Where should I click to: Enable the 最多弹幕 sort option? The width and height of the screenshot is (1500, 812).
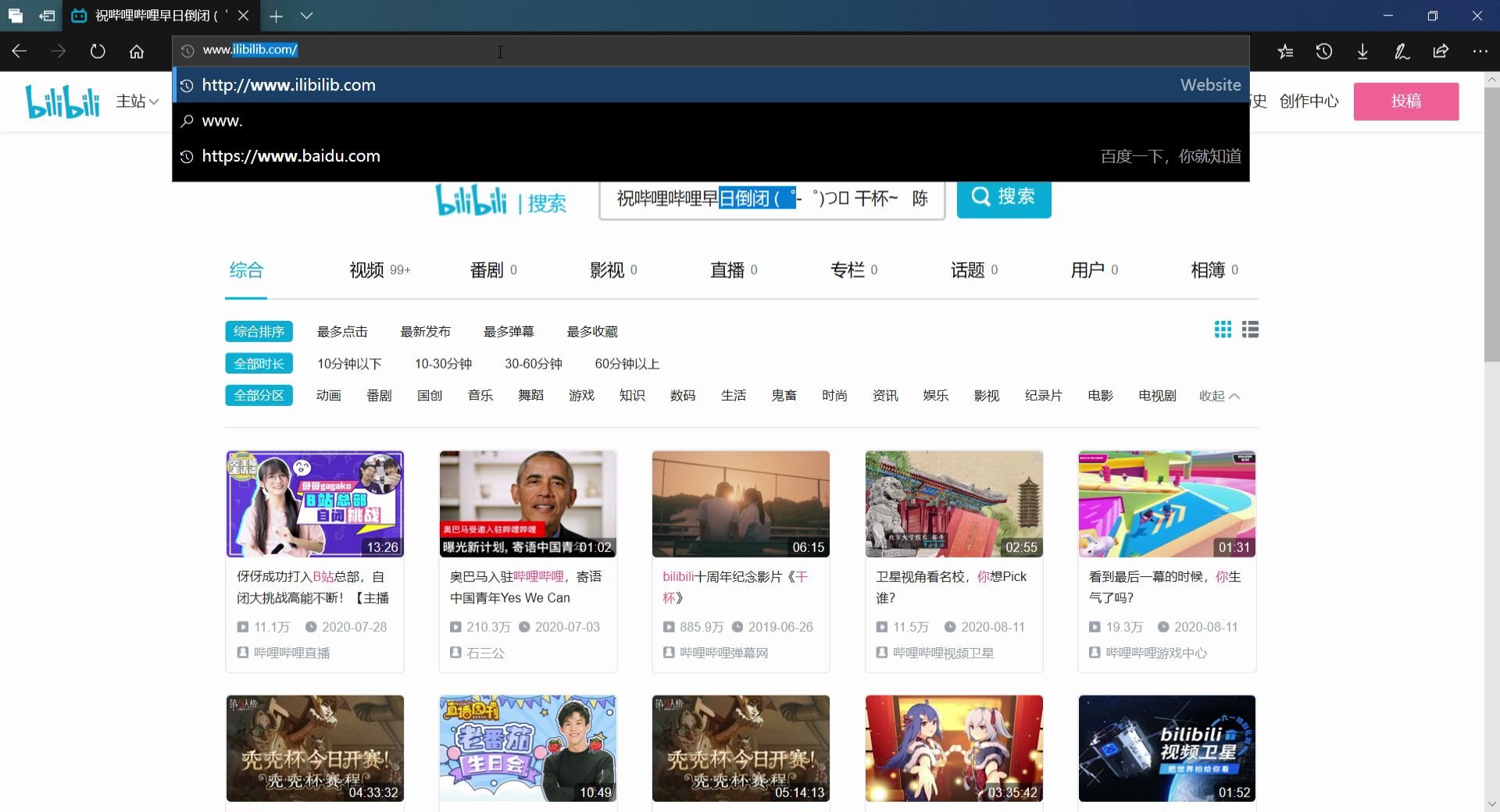click(x=508, y=331)
